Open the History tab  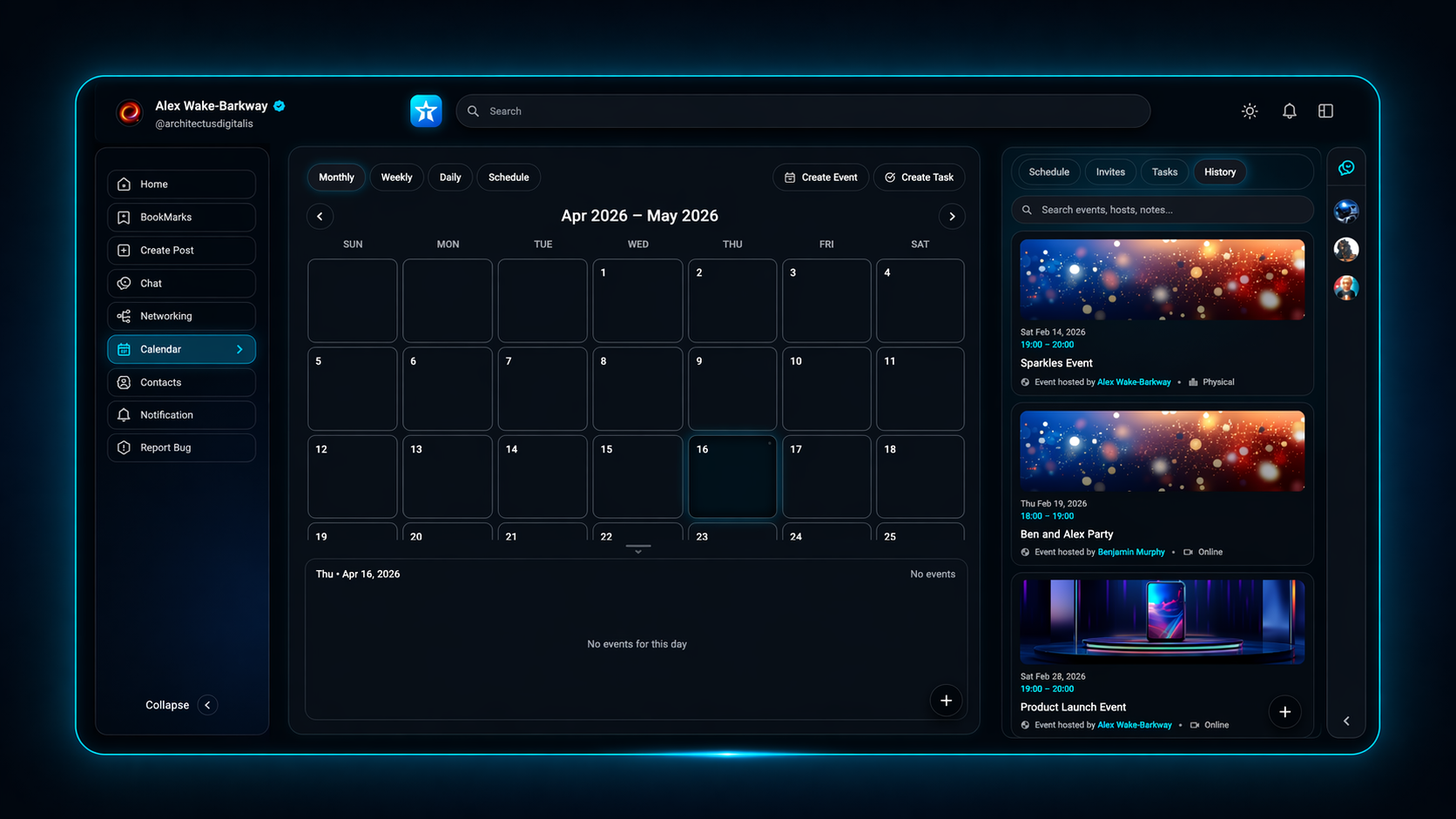[x=1220, y=172]
